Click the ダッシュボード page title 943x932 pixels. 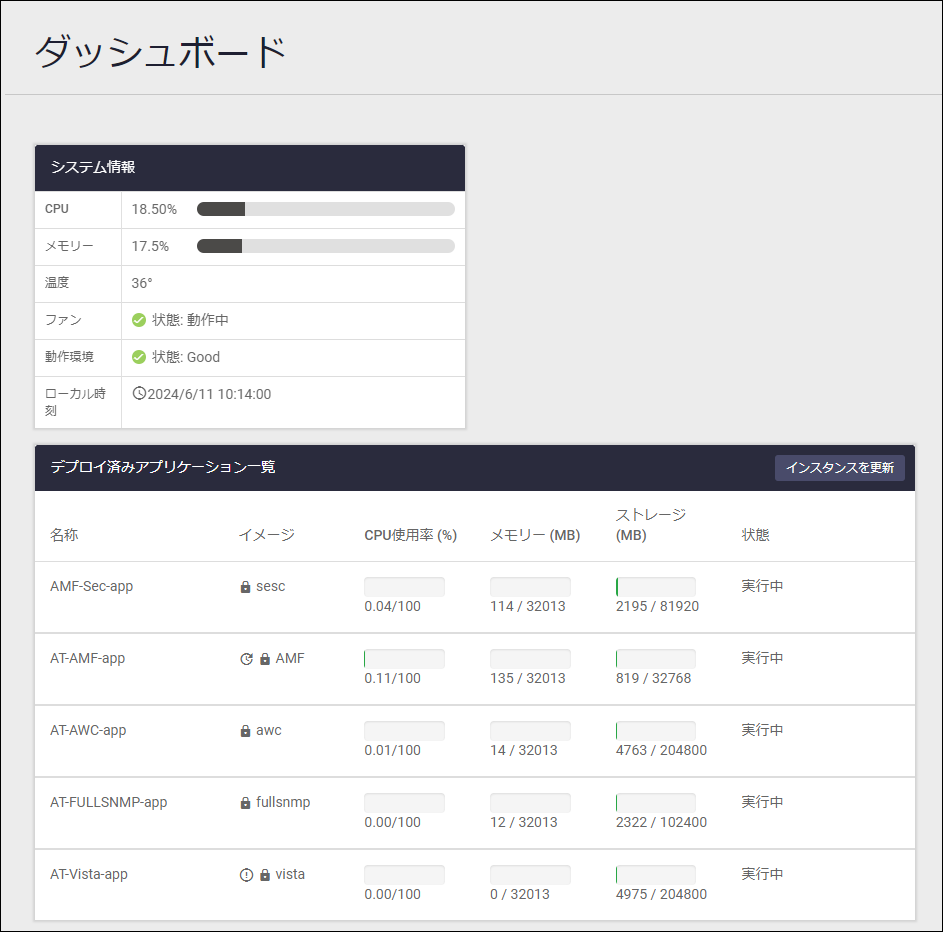pyautogui.click(x=160, y=52)
